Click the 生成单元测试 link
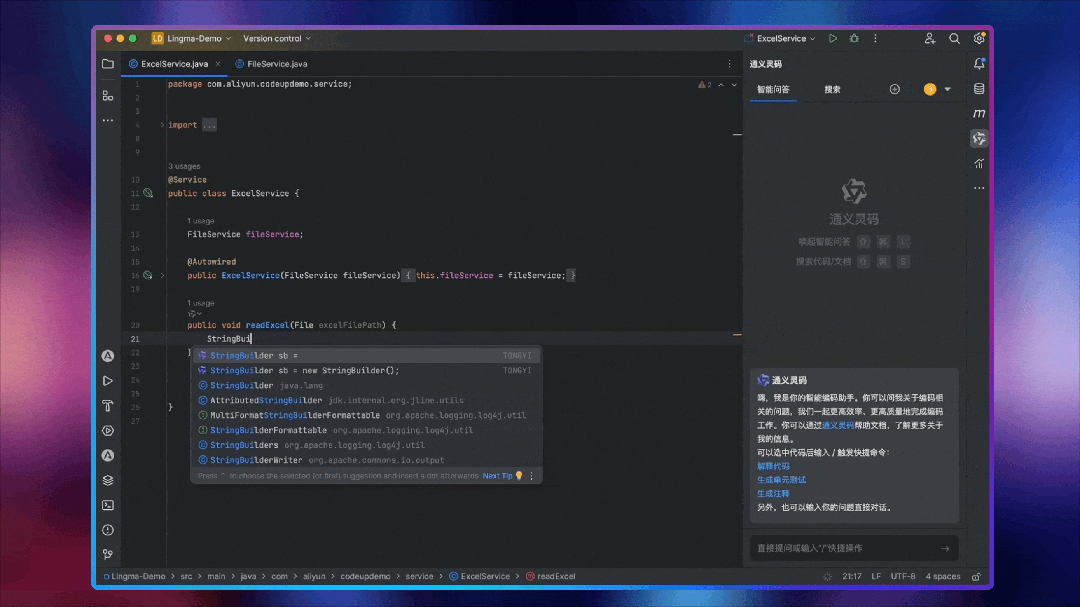The height and width of the screenshot is (607, 1080). coord(781,480)
